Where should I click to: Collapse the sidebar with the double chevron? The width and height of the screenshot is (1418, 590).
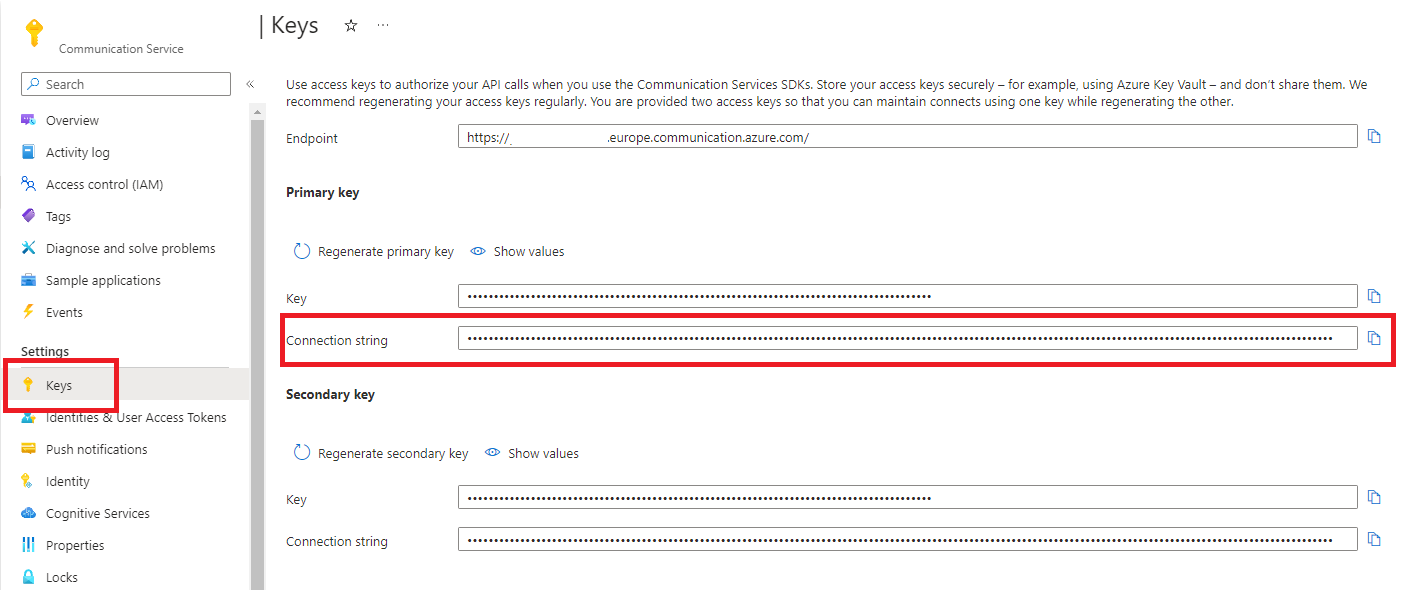click(x=250, y=85)
